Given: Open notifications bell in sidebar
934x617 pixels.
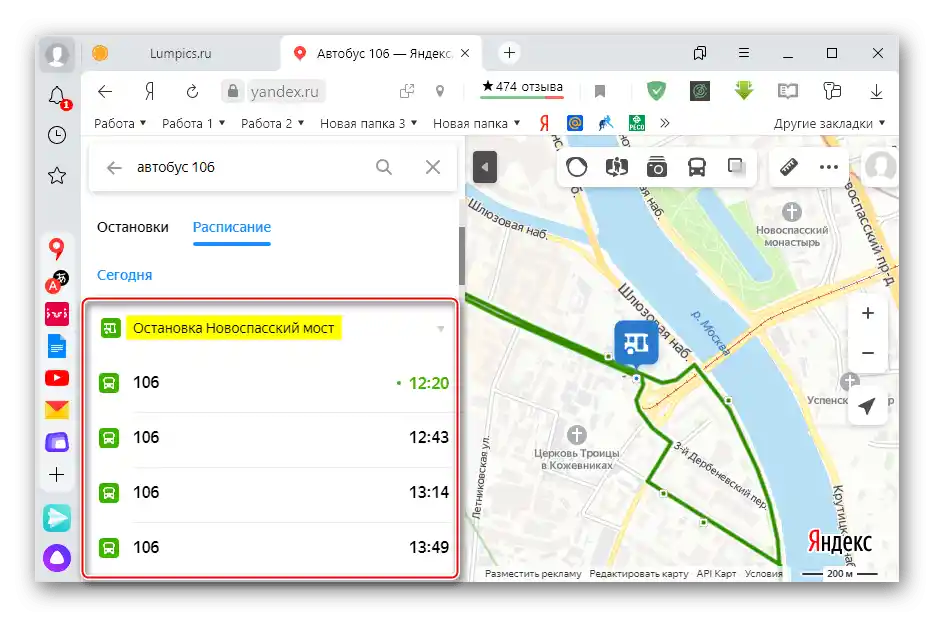Looking at the screenshot, I should coord(58,97).
